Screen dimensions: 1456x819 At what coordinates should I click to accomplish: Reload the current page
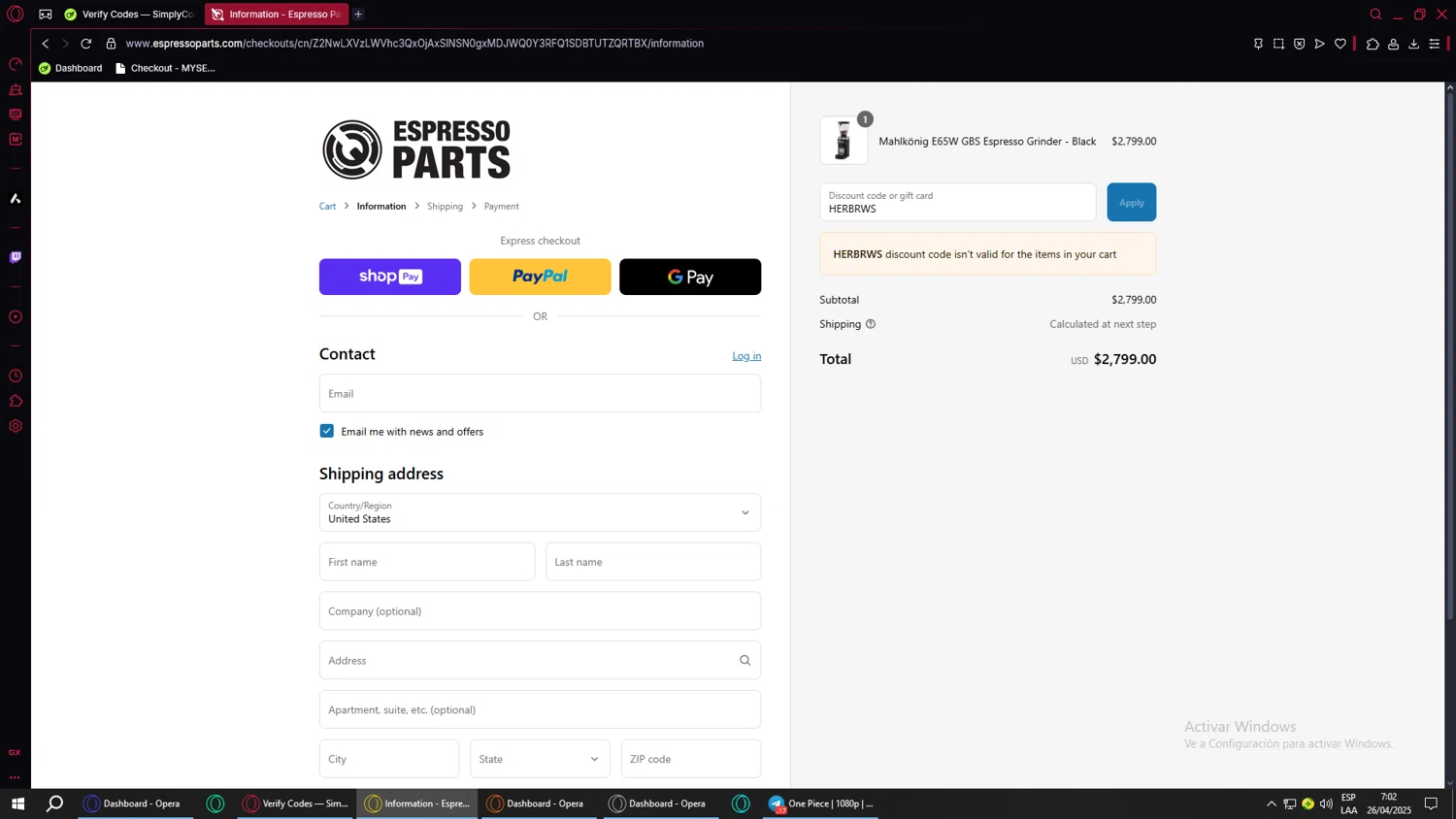[86, 44]
